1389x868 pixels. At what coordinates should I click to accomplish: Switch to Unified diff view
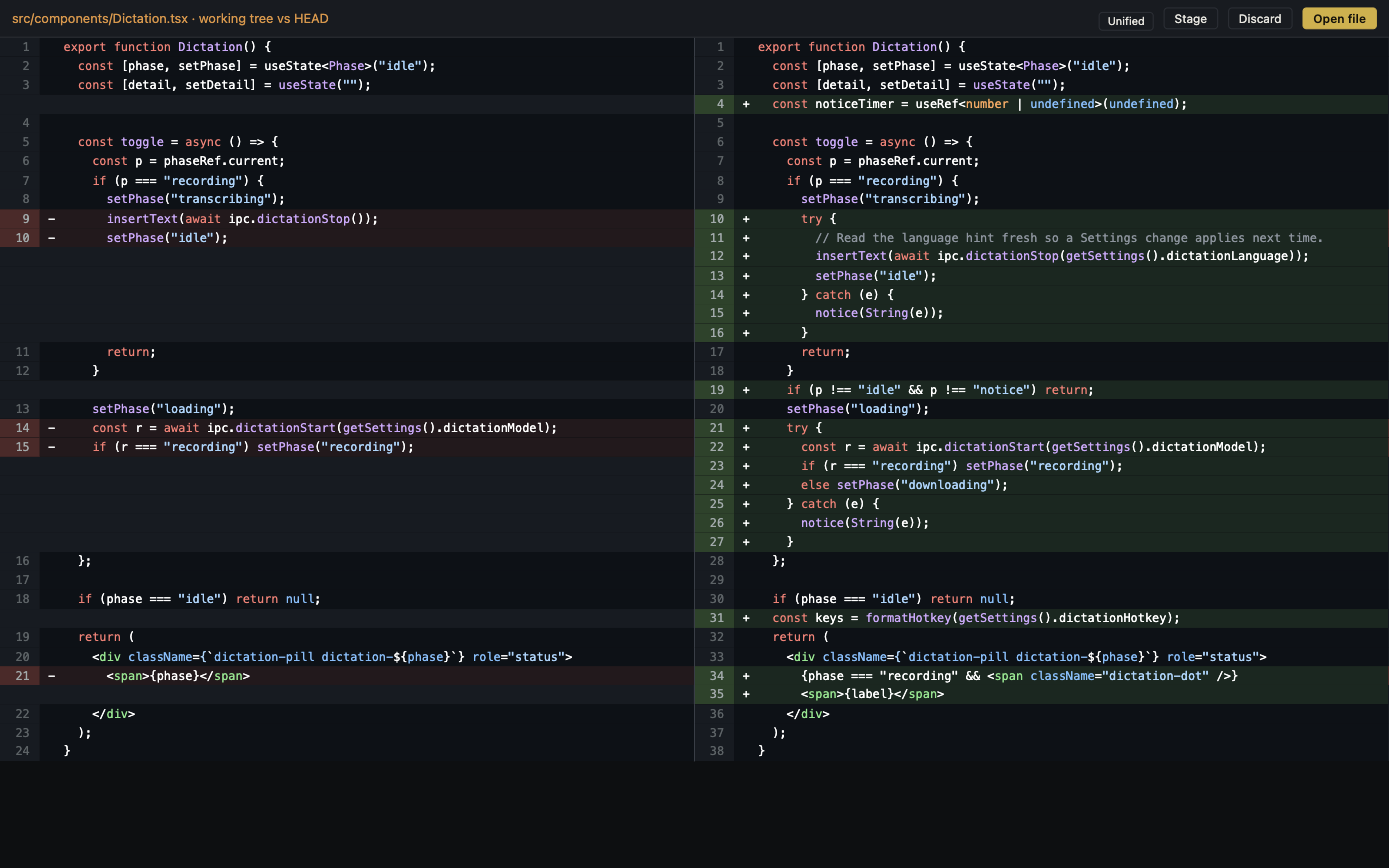1126,20
